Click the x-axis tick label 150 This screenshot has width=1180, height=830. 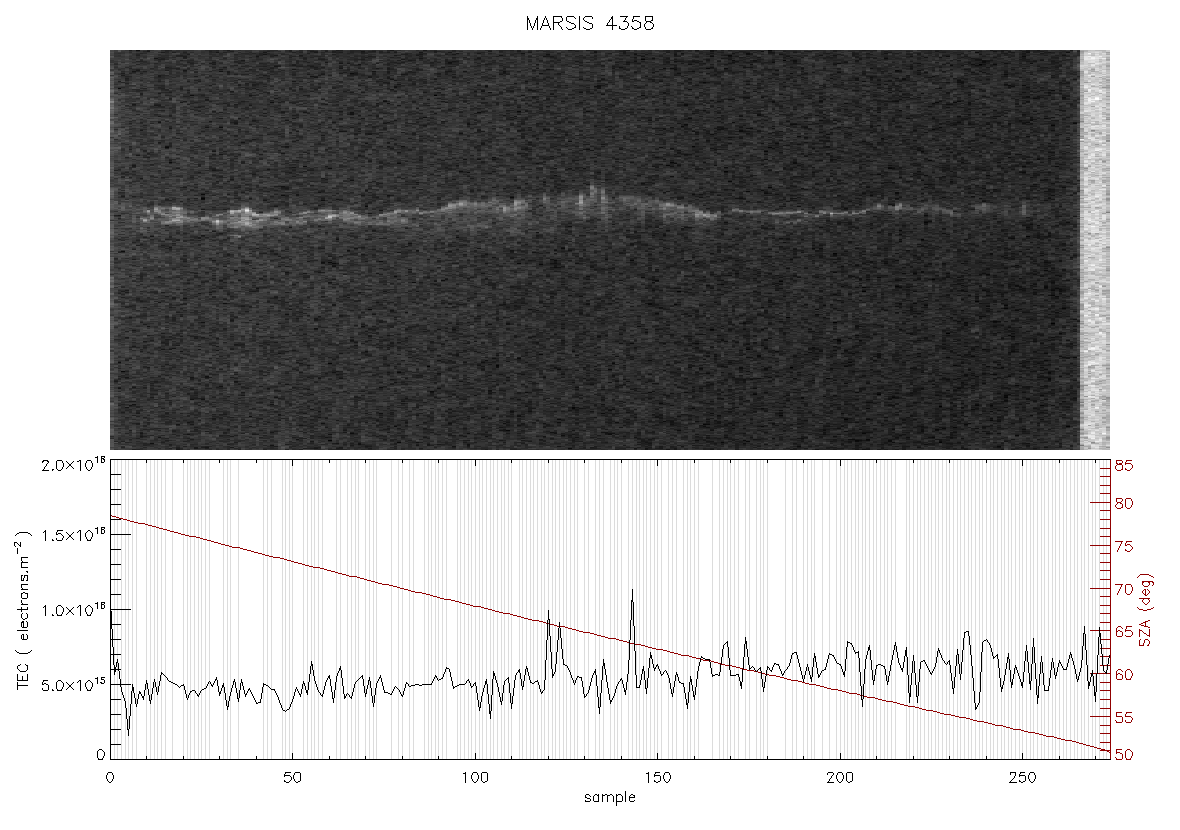[658, 777]
